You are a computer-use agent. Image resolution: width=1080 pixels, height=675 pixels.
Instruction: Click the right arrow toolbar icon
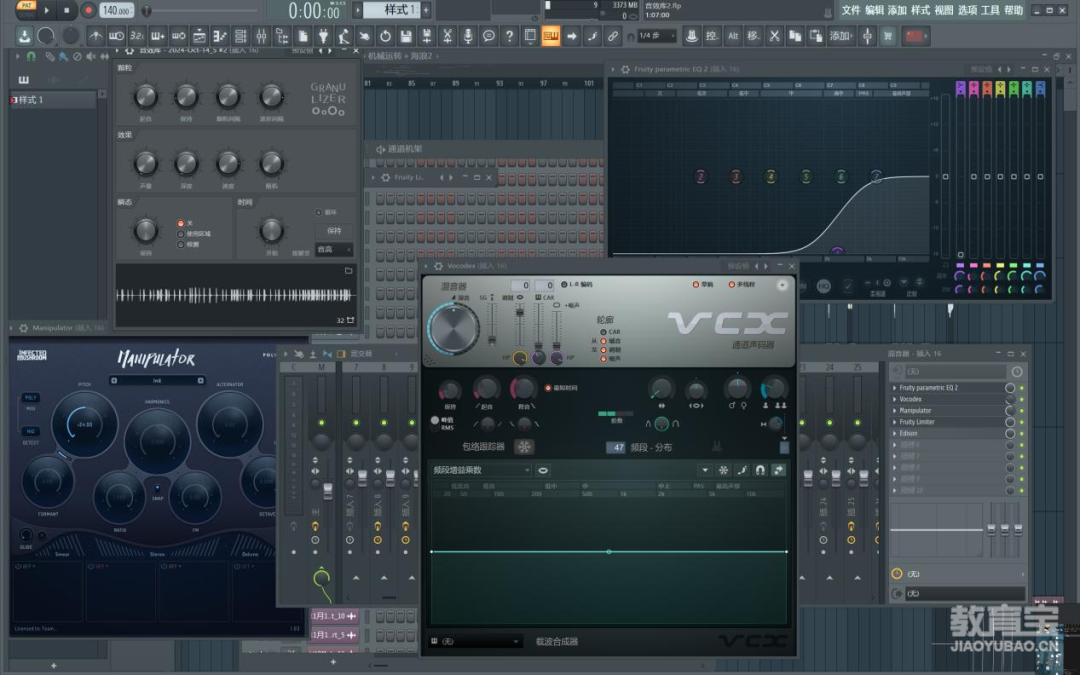pos(571,36)
